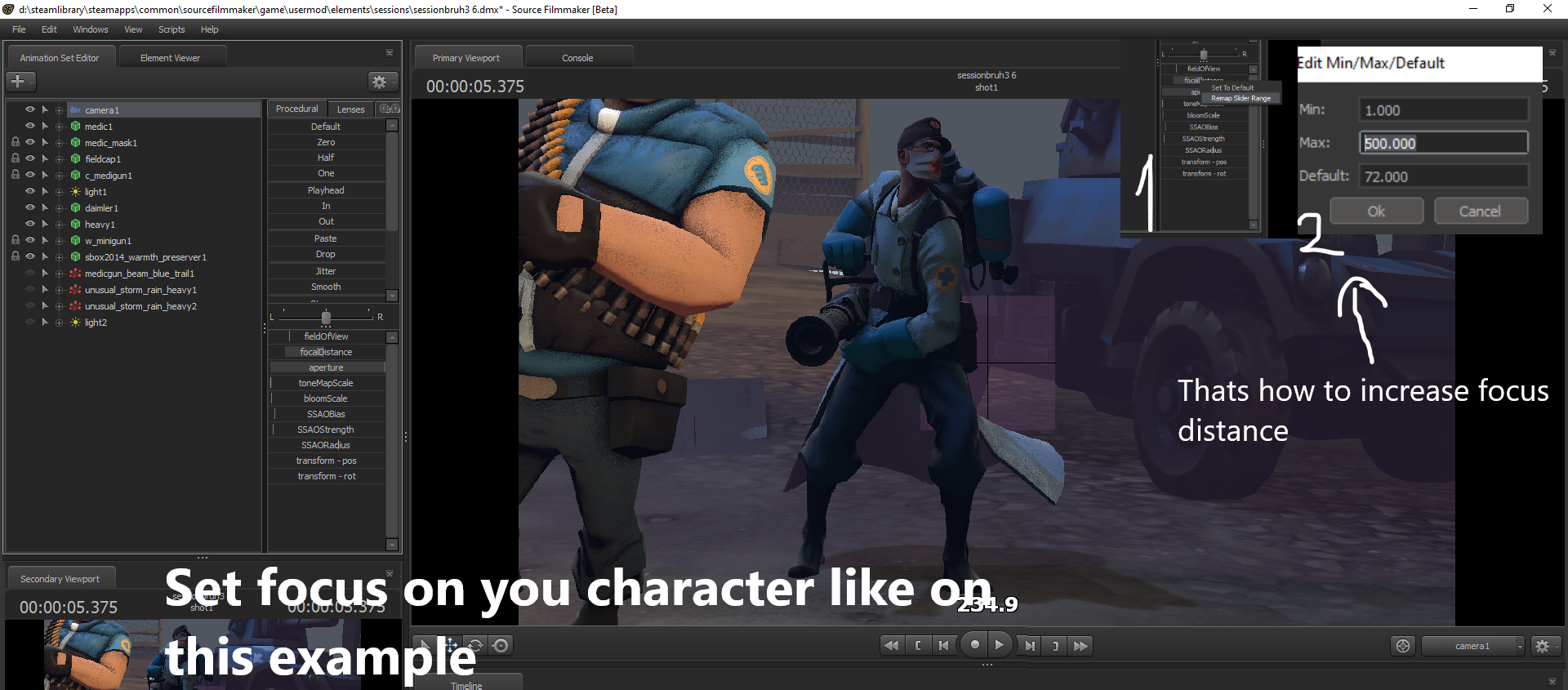The width and height of the screenshot is (1568, 690).
Task: Click the left-right balance slider handle
Action: click(326, 317)
